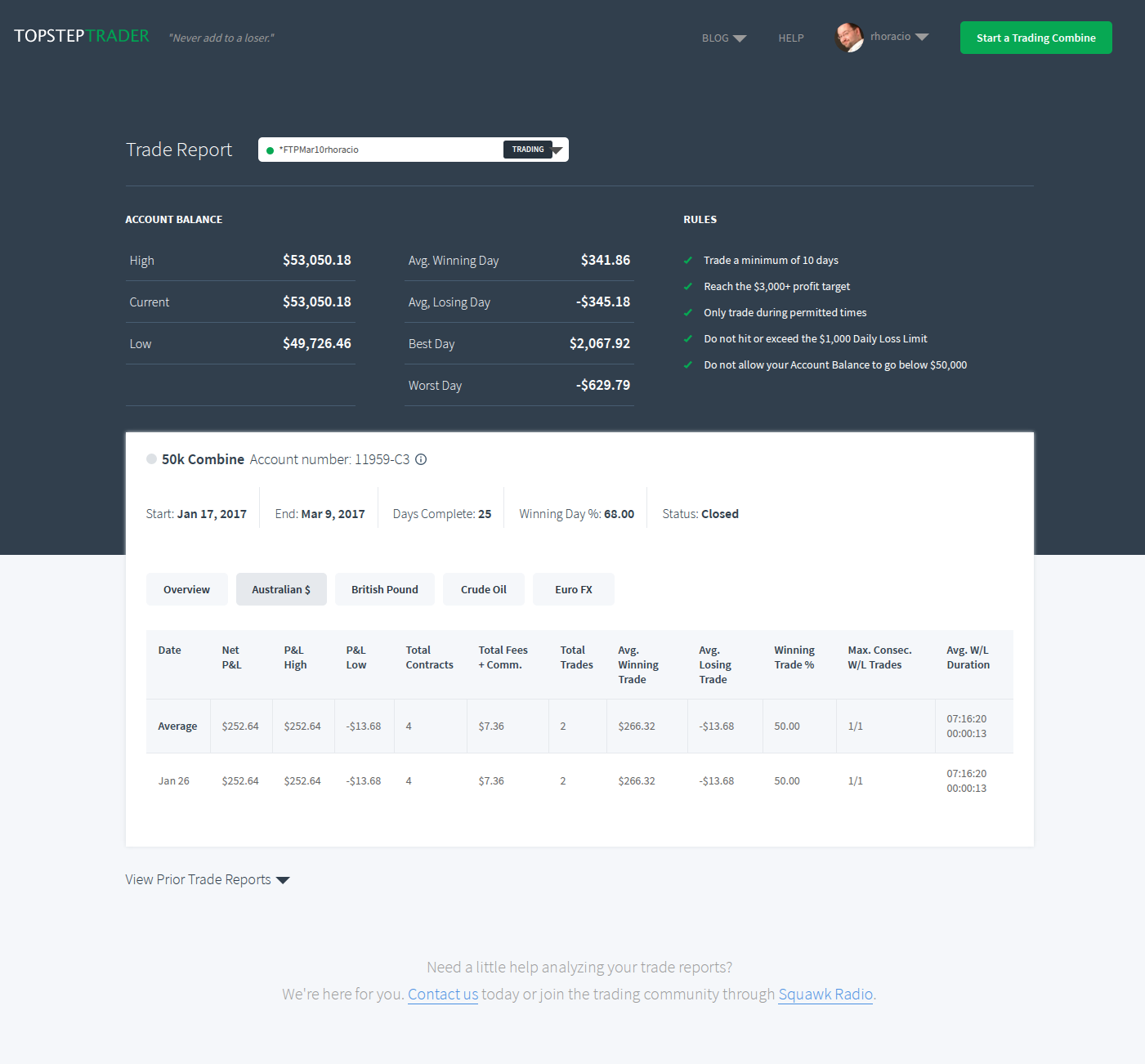The image size is (1145, 1064).
Task: Click checkmark beside Trade a minimum of 10 days
Action: click(x=688, y=261)
